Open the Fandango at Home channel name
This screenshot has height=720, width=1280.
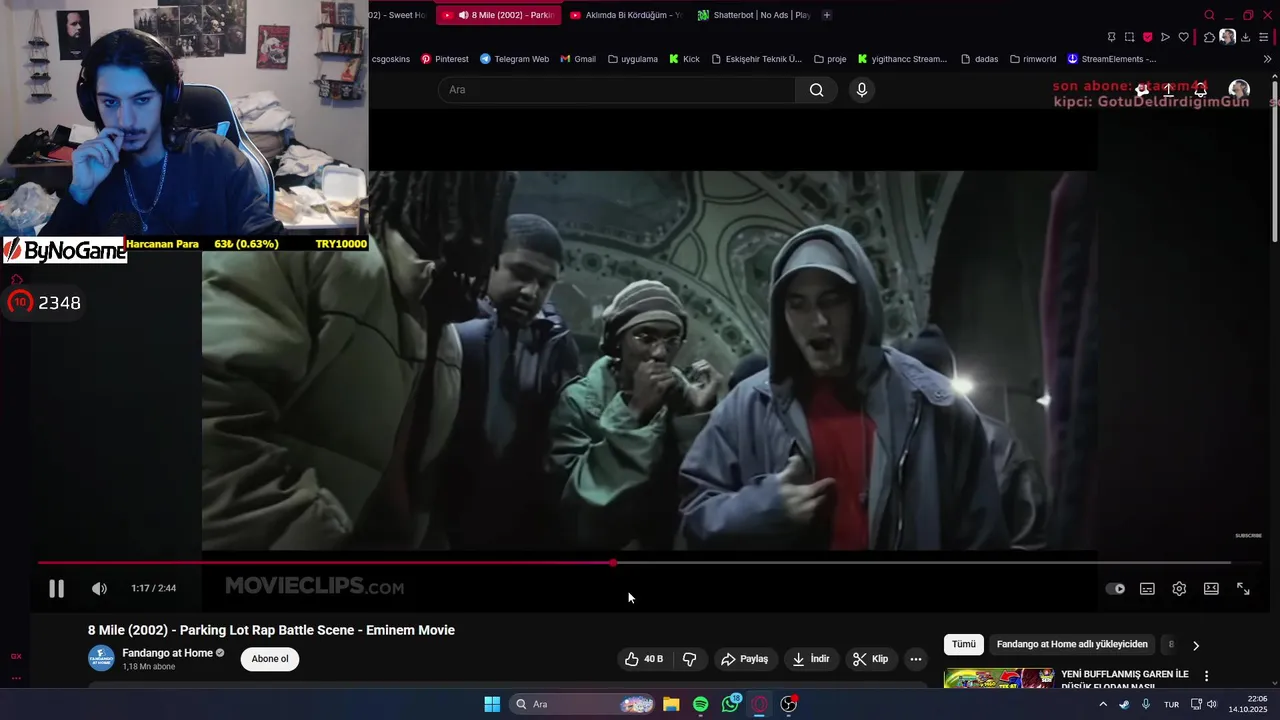pyautogui.click(x=167, y=653)
